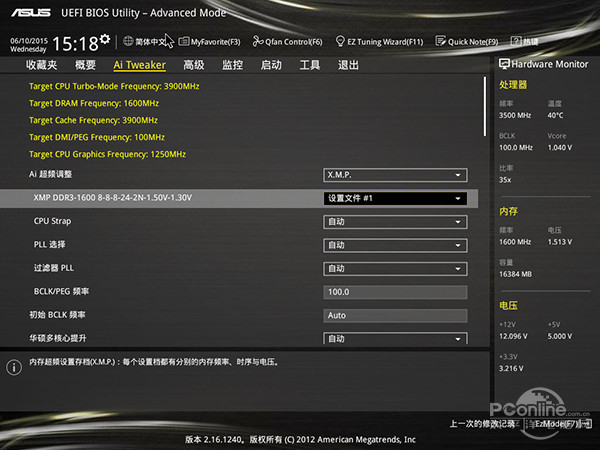Viewport: 600px width, 450px height.
Task: Click Target Cache Frequency: 3900MHz text
Action: 93,120
